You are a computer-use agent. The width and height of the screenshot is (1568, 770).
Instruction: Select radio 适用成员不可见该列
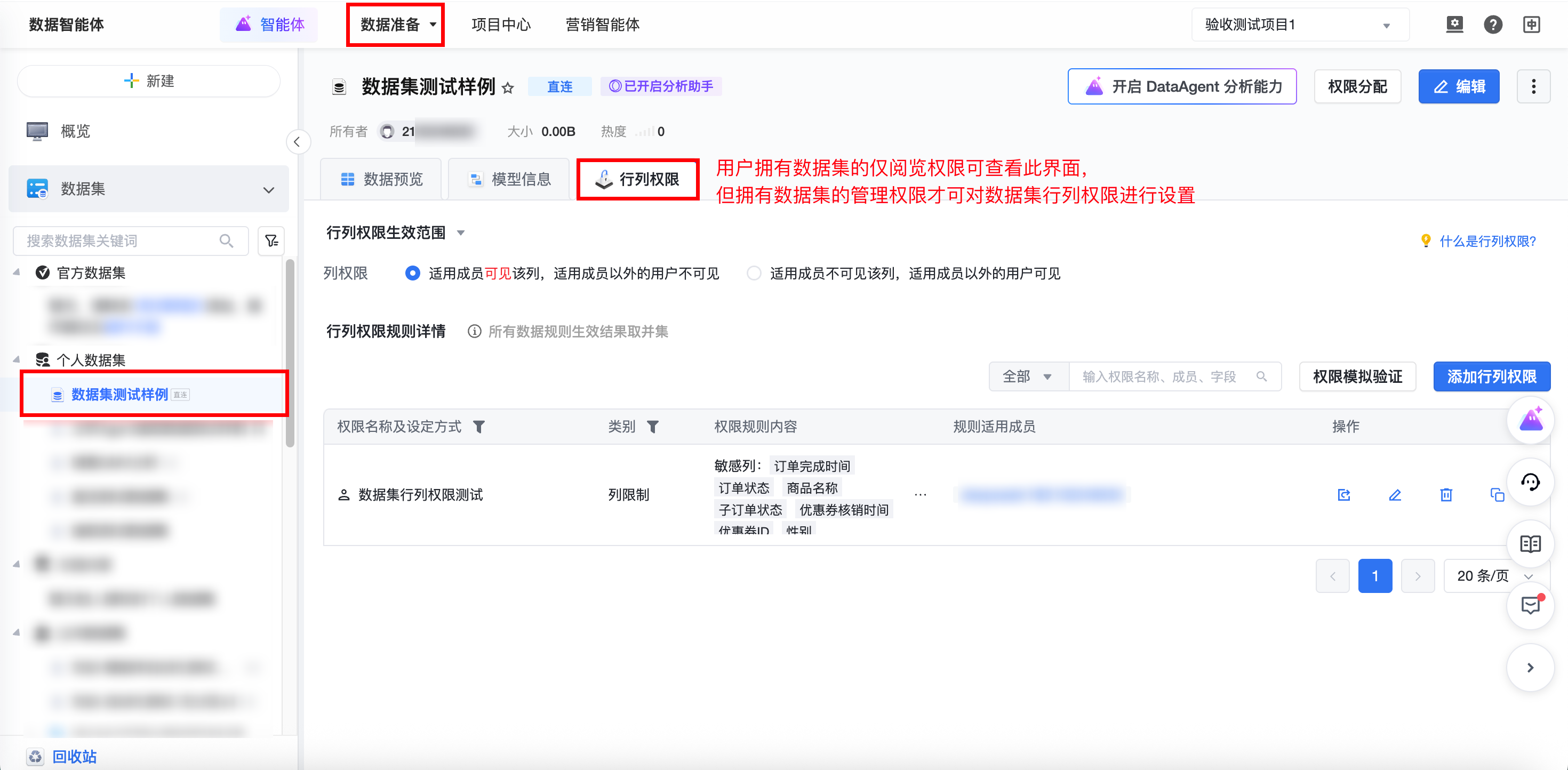tap(754, 274)
